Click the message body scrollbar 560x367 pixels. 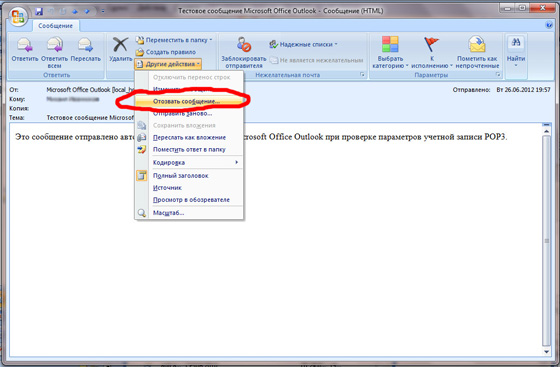point(546,241)
